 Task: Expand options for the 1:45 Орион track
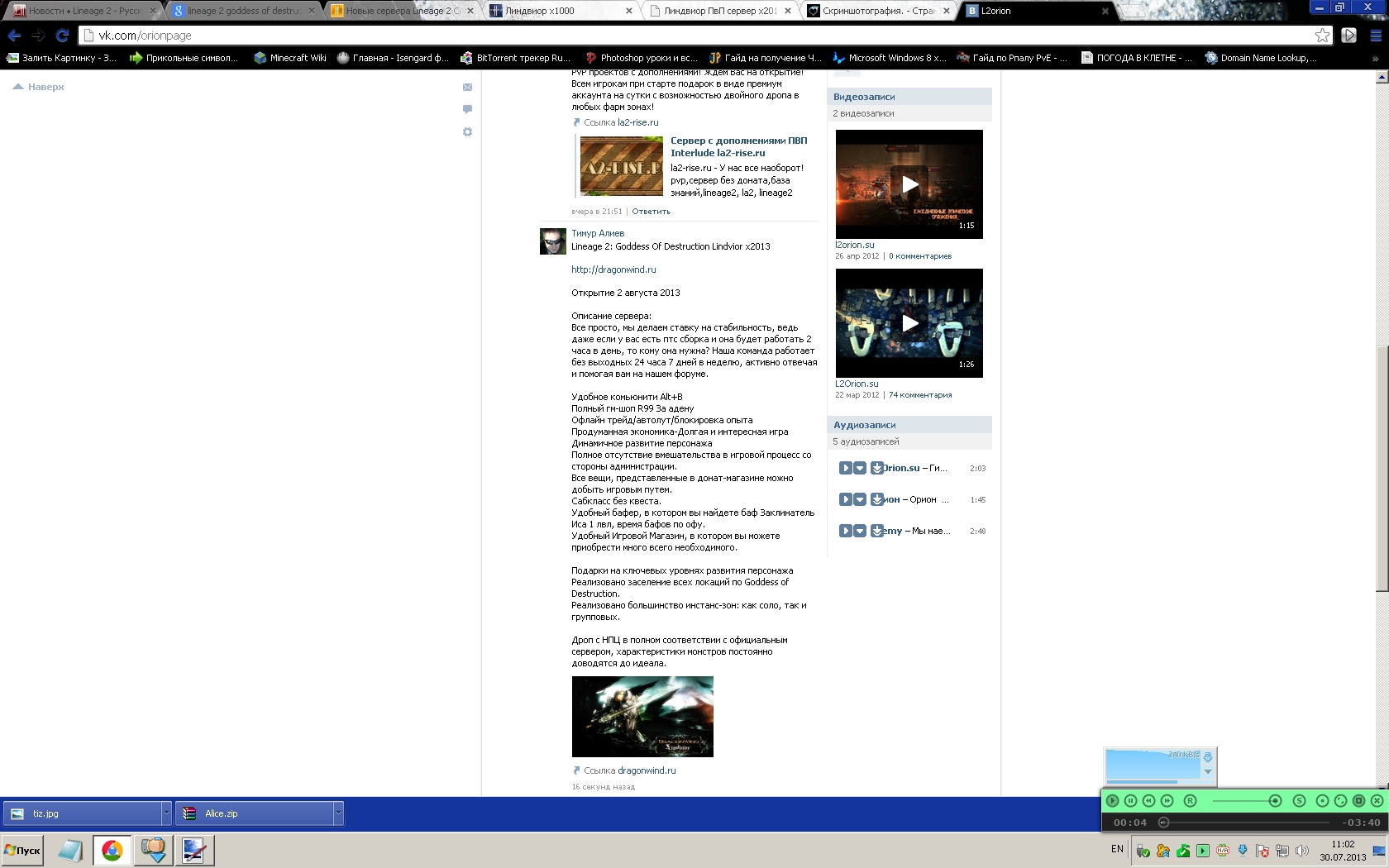860,499
